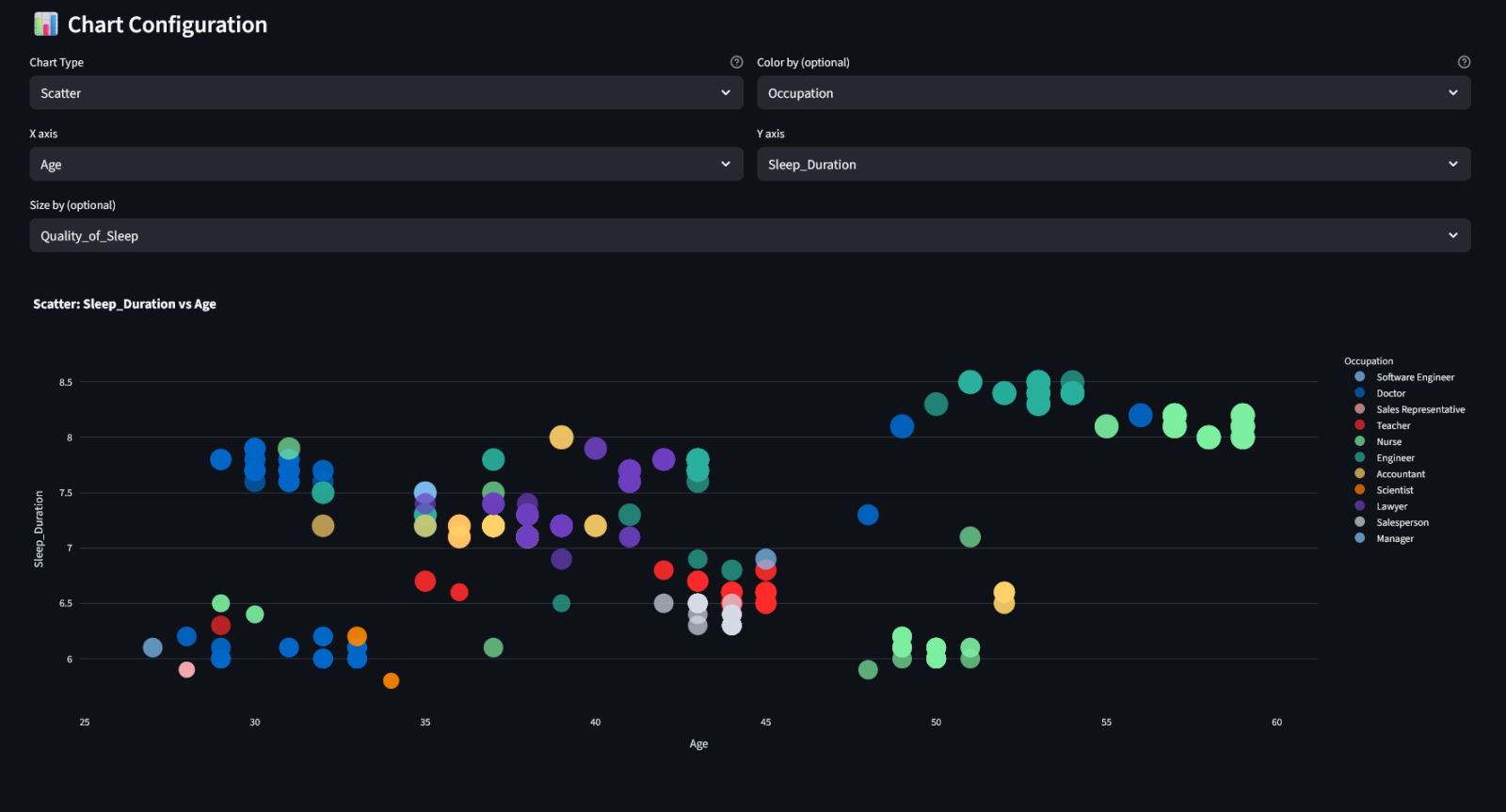Toggle Manager series in the legend
This screenshot has width=1506, height=812.
[x=1394, y=538]
